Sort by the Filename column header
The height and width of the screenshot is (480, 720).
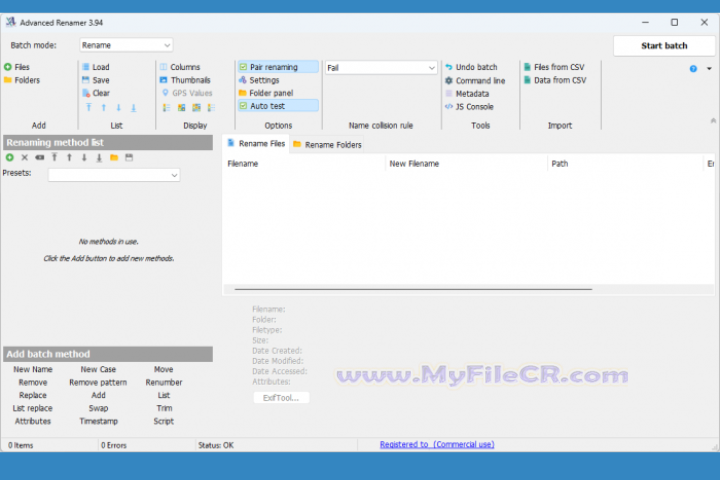tap(304, 164)
